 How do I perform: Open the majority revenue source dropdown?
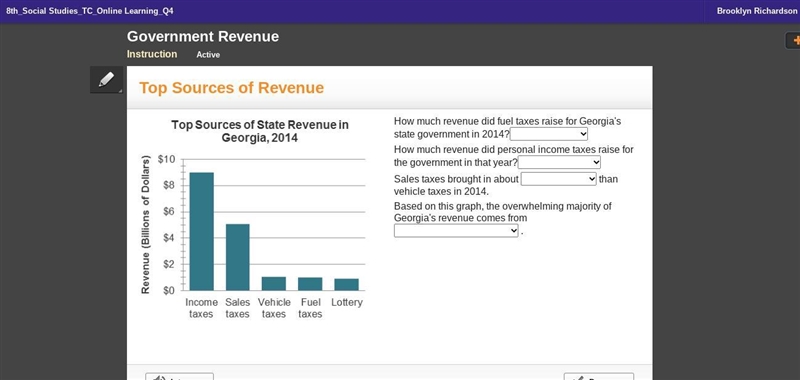pyautogui.click(x=456, y=231)
